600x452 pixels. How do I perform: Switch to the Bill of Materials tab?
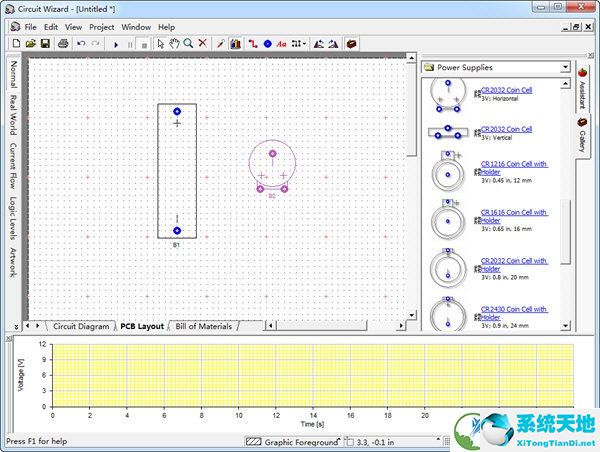coord(204,326)
